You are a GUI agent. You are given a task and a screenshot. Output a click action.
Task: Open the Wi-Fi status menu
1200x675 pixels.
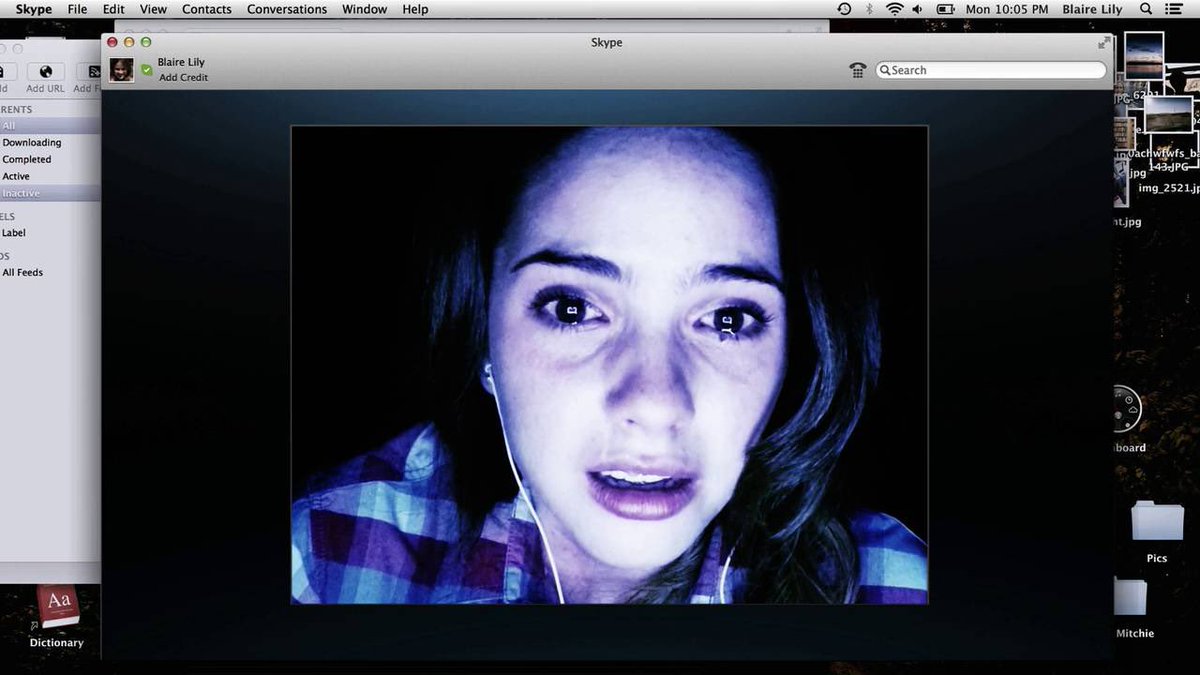[894, 9]
